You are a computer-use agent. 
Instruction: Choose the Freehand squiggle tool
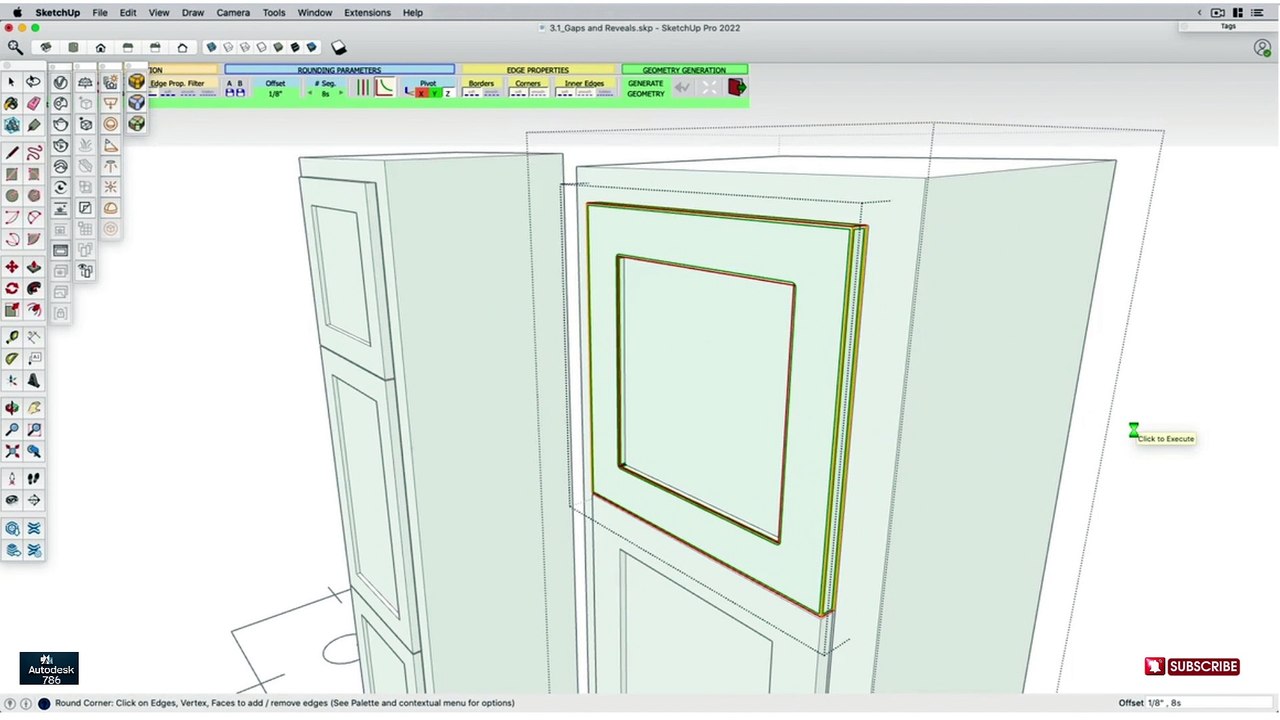[33, 153]
